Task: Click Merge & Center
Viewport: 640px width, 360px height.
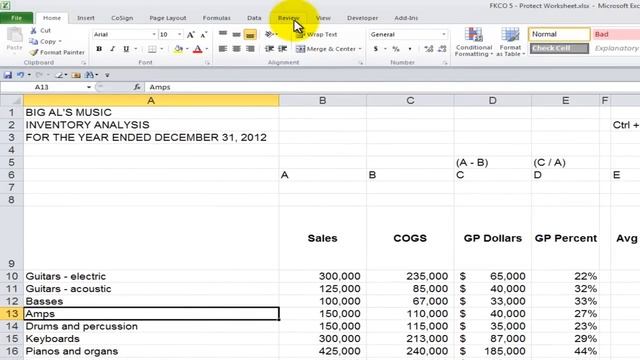Action: (x=326, y=49)
